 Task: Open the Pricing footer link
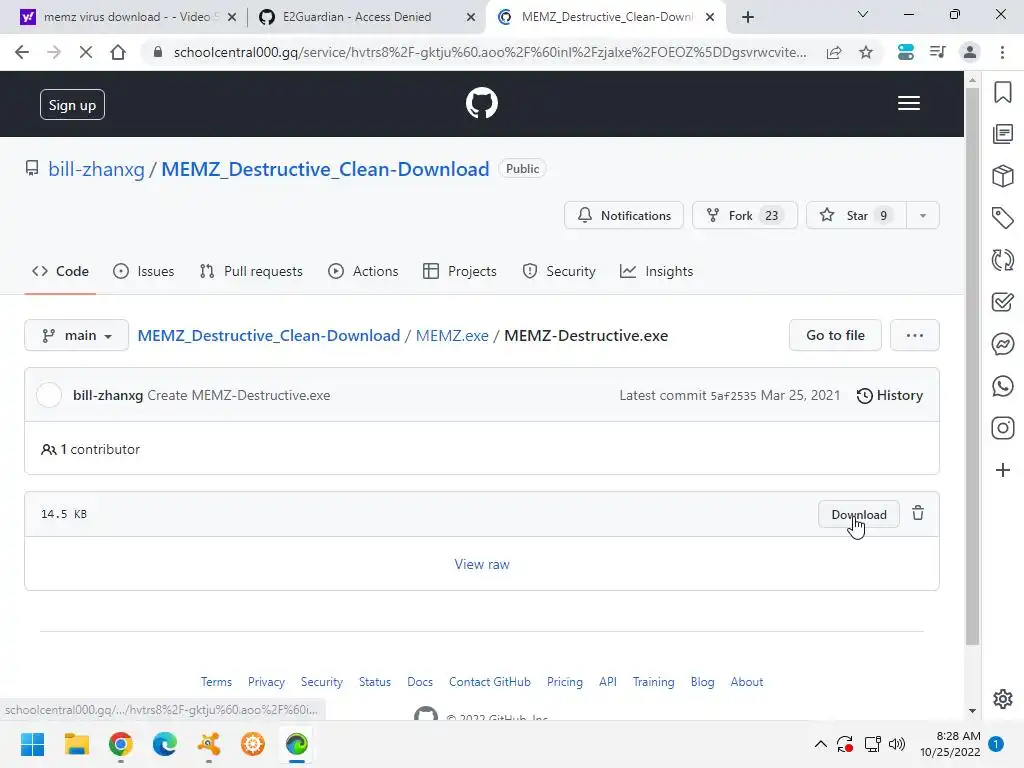tap(565, 682)
